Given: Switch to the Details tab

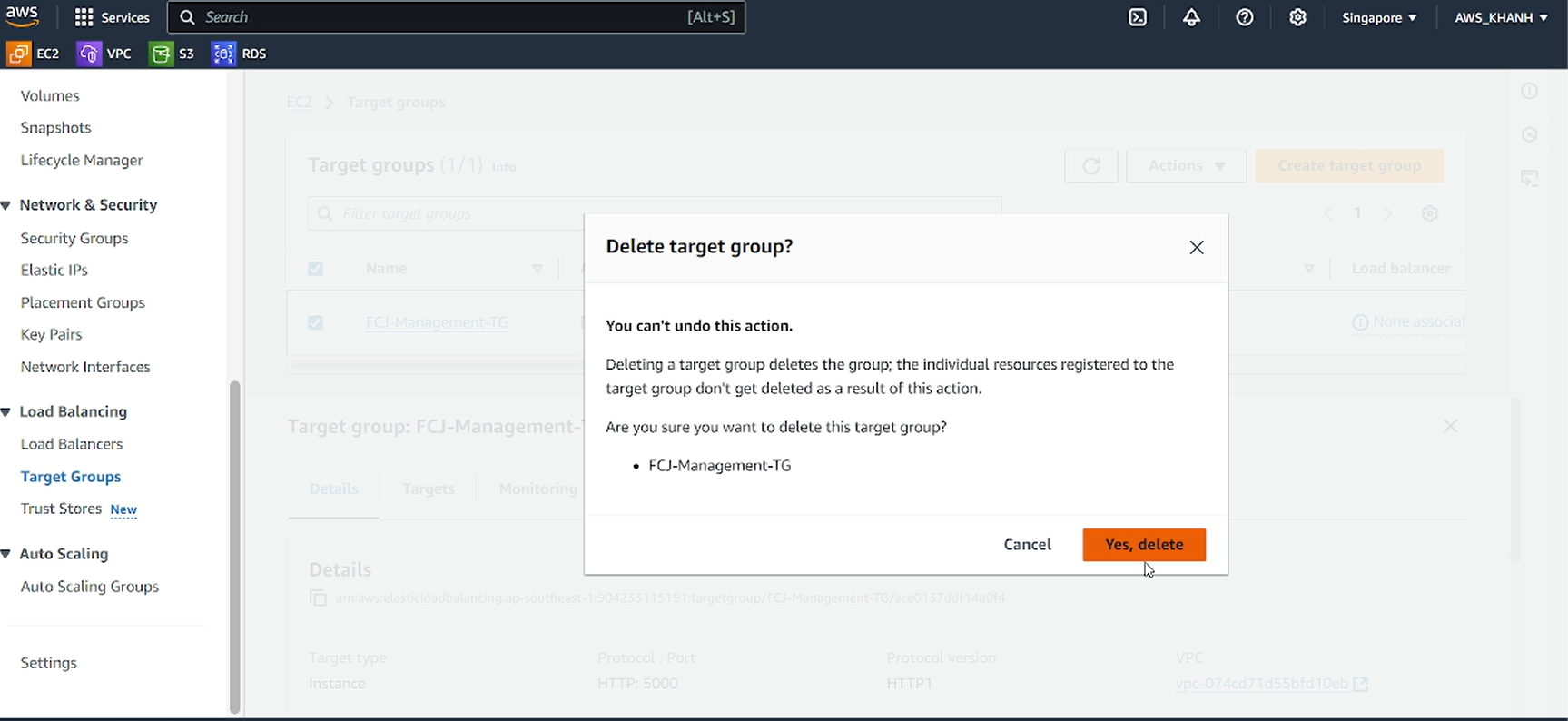Looking at the screenshot, I should (x=333, y=489).
